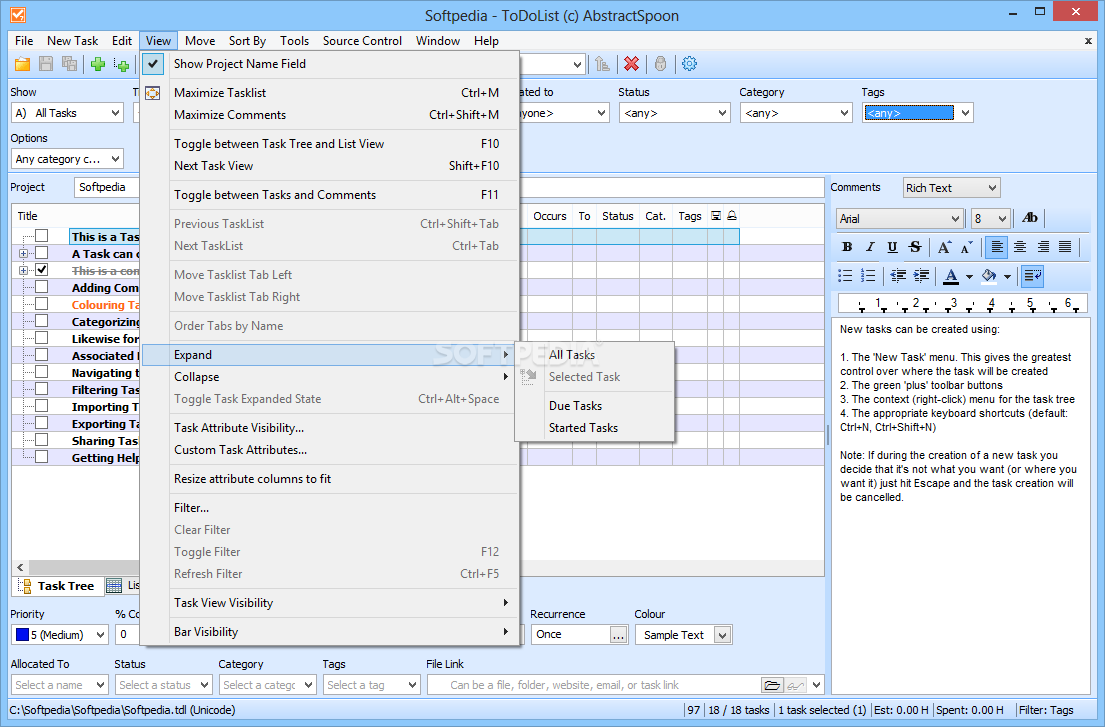Image resolution: width=1105 pixels, height=727 pixels.
Task: Add new task with green plus icon
Action: coord(98,64)
